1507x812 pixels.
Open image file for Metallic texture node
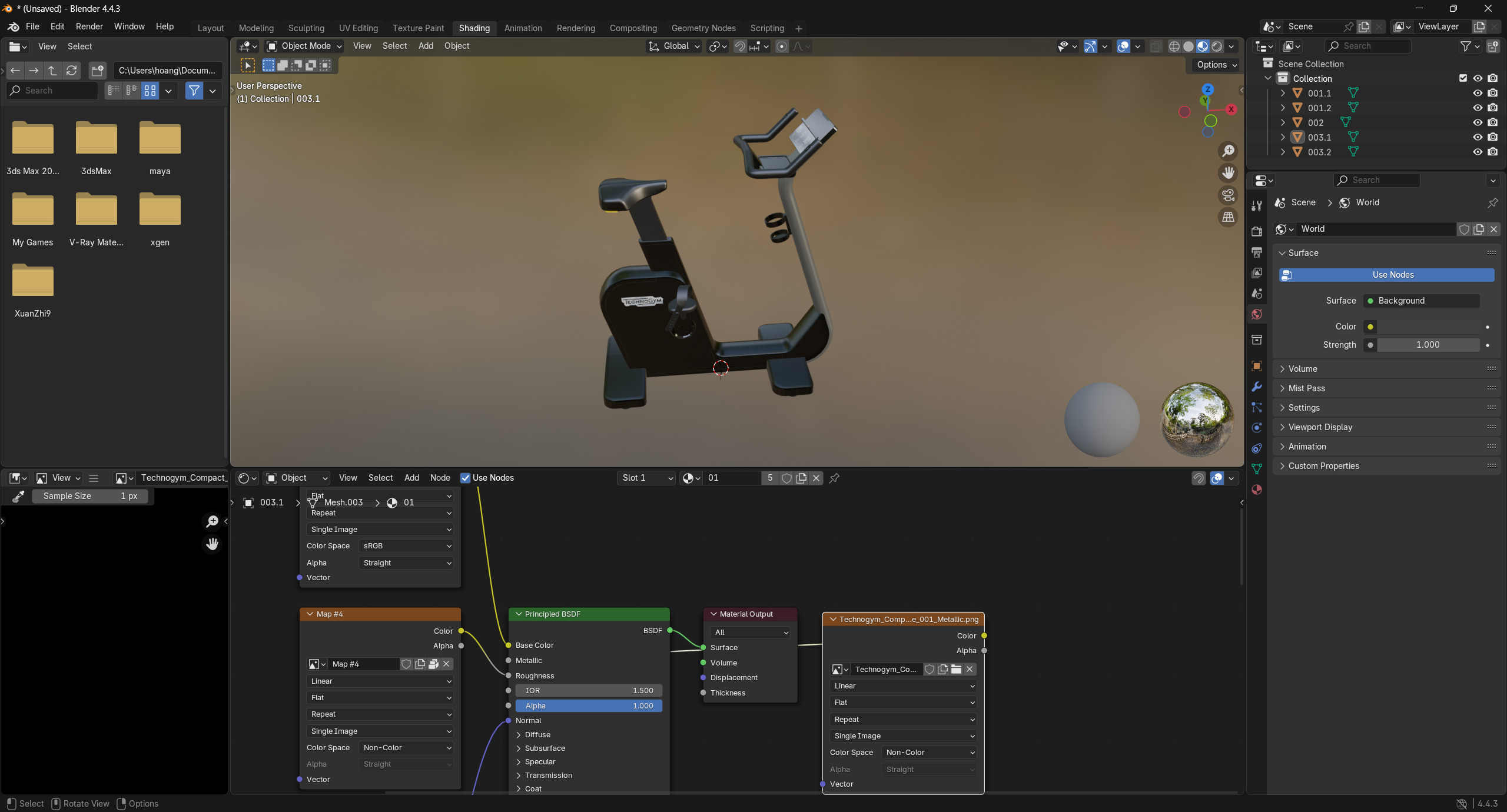[956, 670]
